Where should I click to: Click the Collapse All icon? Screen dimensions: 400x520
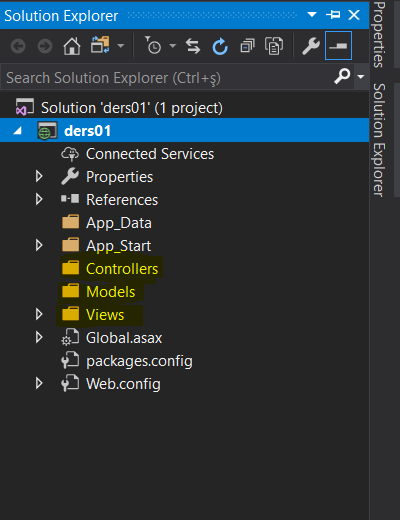[x=247, y=46]
